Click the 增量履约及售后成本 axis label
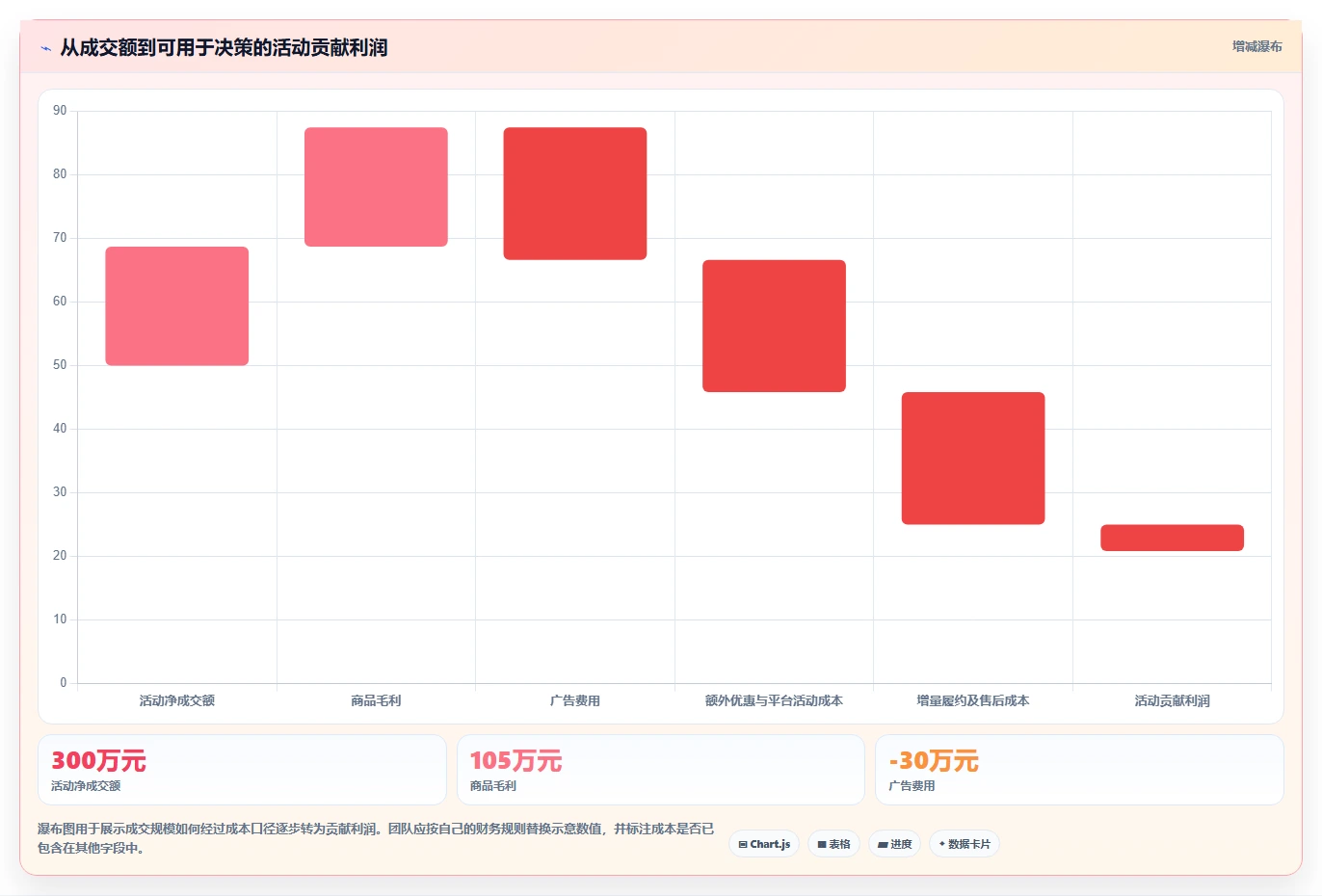 (x=973, y=700)
